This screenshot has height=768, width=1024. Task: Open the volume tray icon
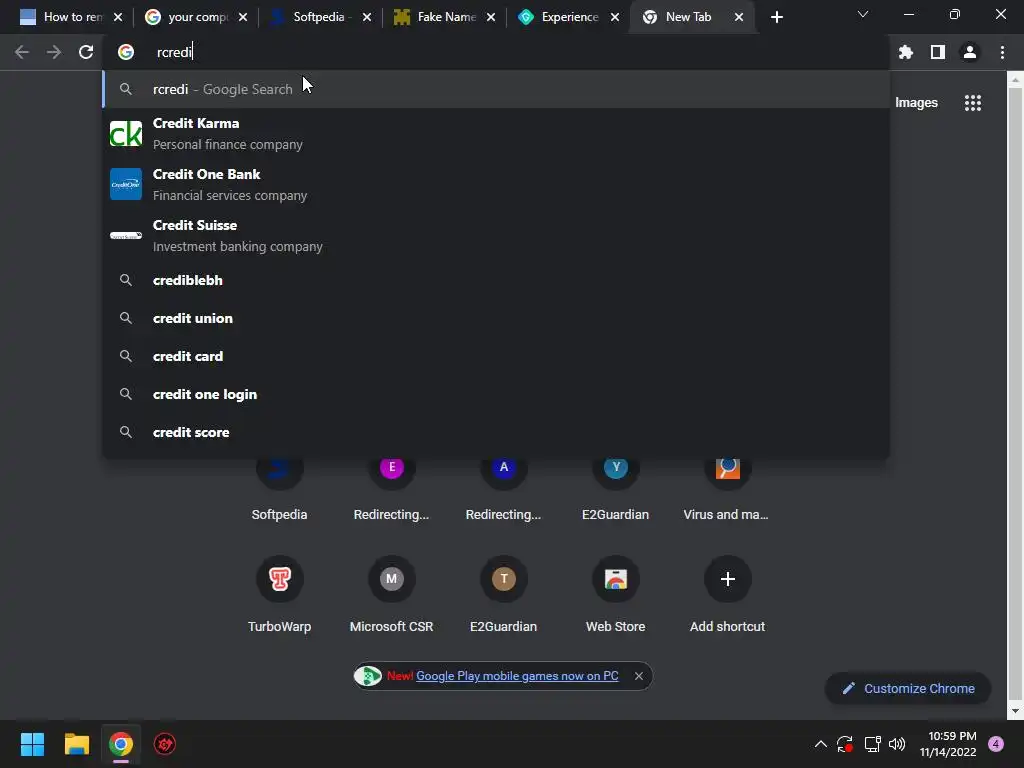click(897, 744)
